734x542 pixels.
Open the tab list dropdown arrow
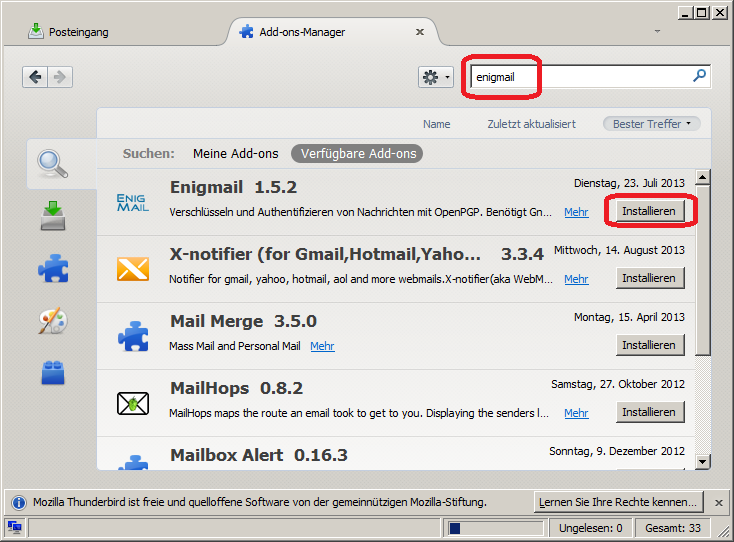(657, 32)
